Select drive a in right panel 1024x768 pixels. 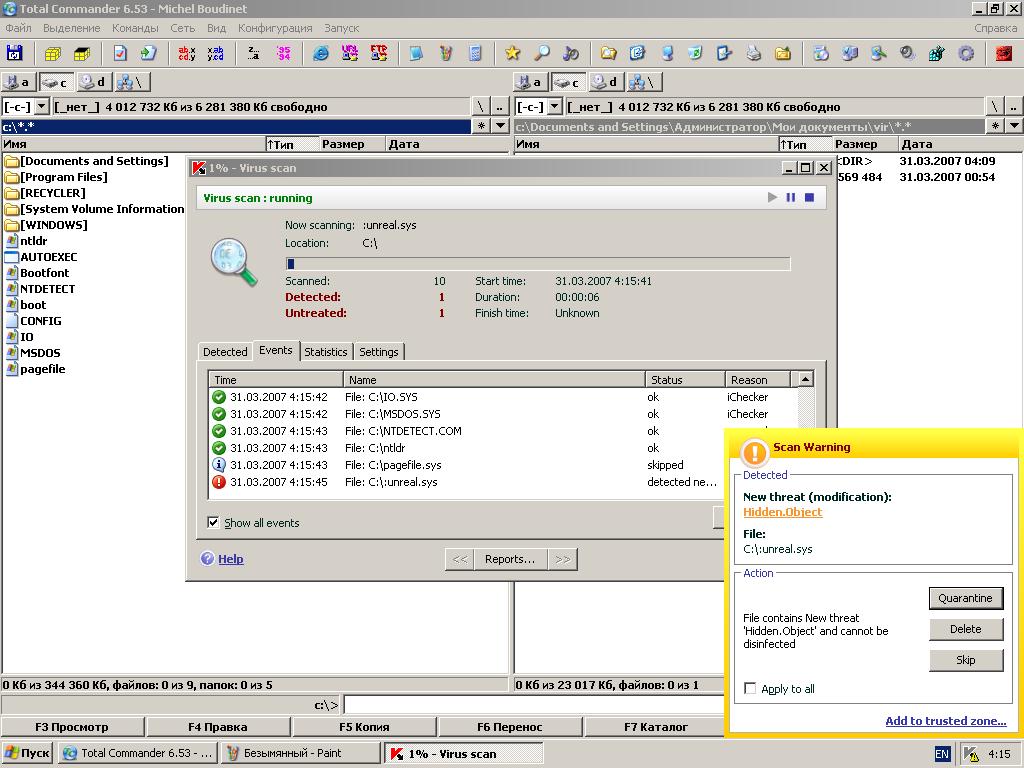pyautogui.click(x=529, y=82)
